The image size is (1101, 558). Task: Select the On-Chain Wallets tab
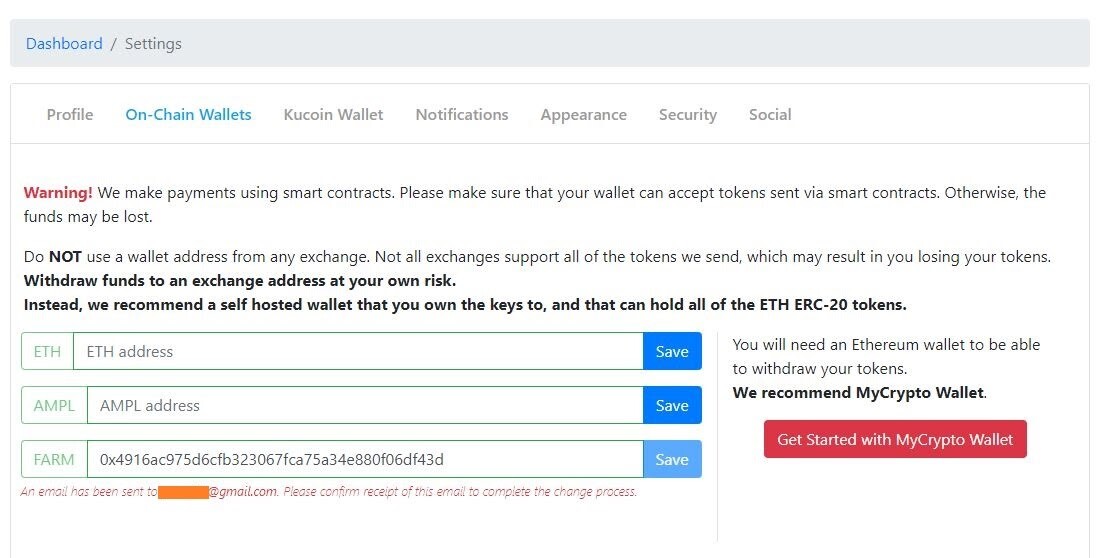[188, 114]
